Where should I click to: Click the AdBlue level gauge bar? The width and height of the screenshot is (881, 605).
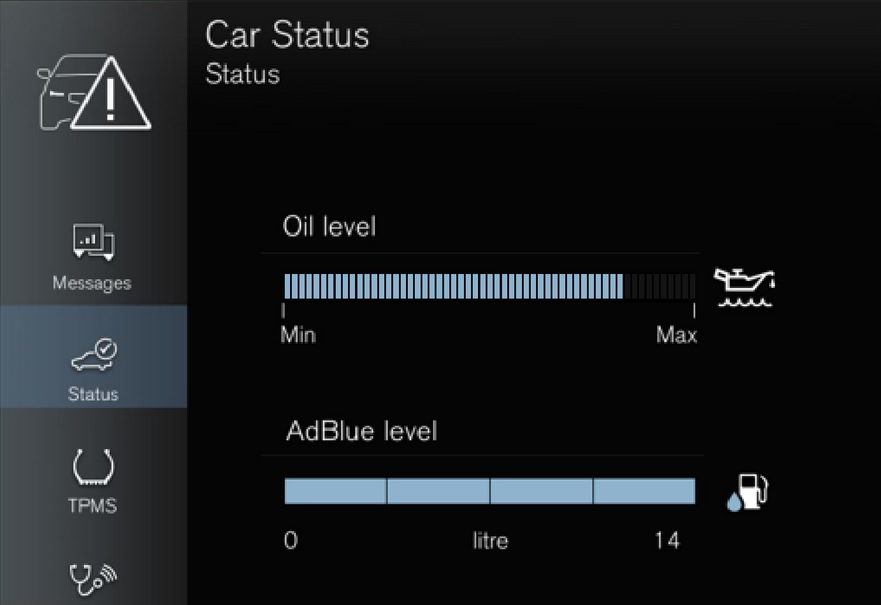(x=489, y=491)
